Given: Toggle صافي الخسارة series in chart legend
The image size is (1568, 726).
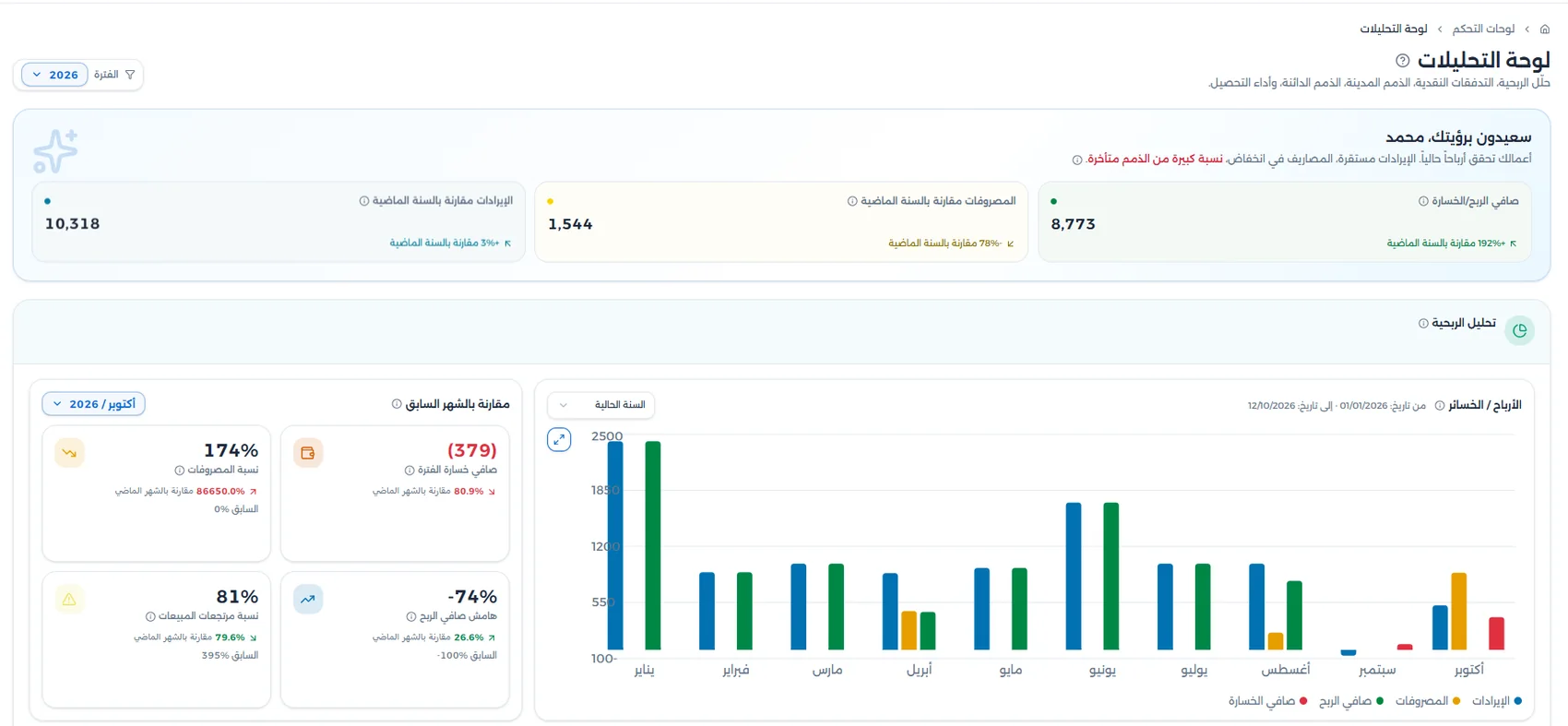Looking at the screenshot, I should tap(1267, 701).
